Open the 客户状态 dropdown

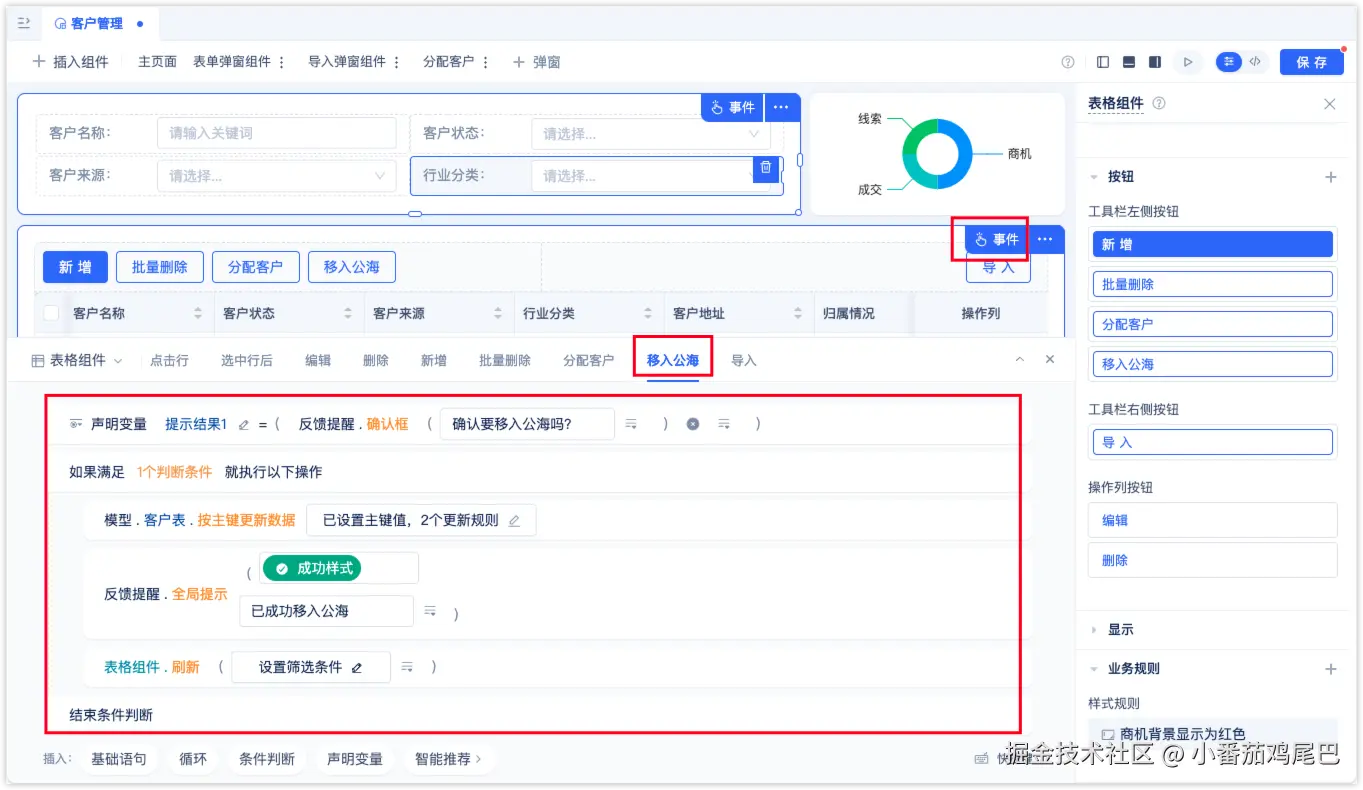coord(651,134)
